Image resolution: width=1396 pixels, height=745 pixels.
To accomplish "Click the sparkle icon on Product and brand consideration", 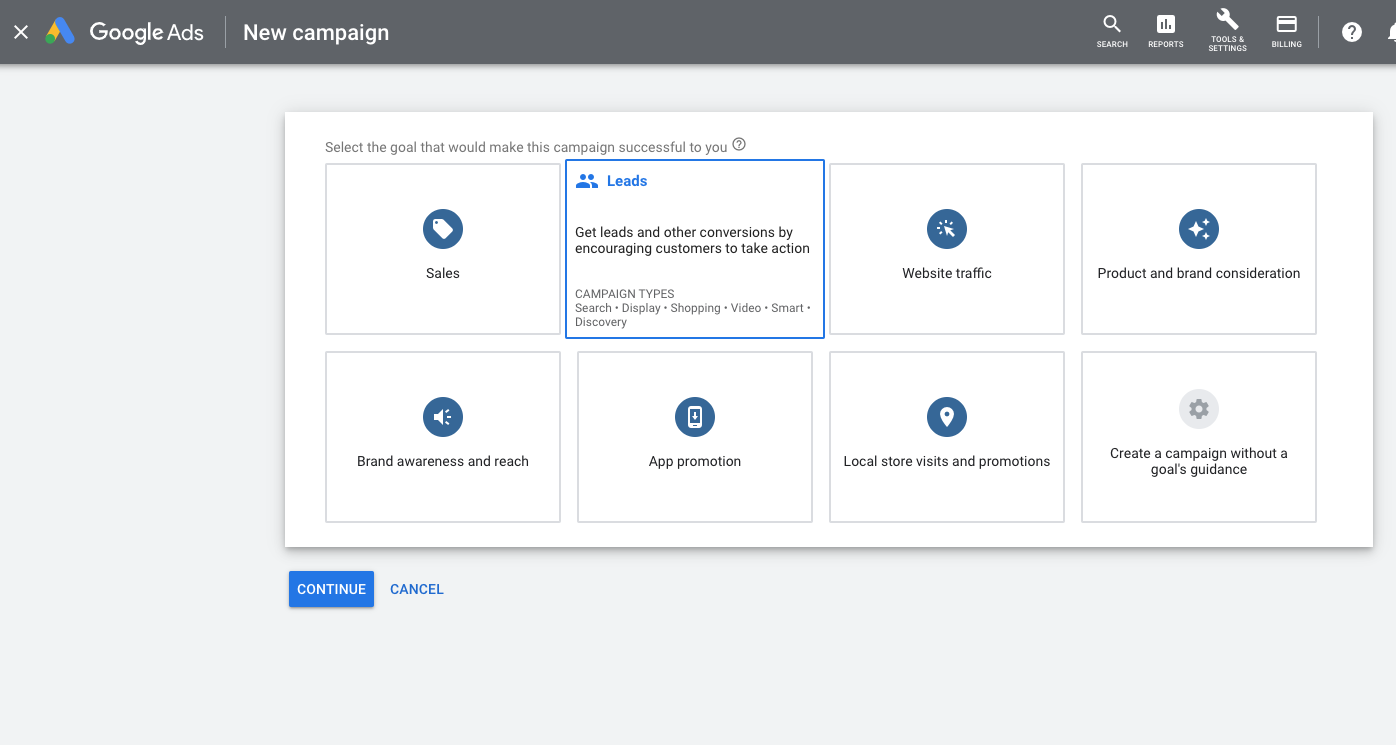I will 1198,228.
